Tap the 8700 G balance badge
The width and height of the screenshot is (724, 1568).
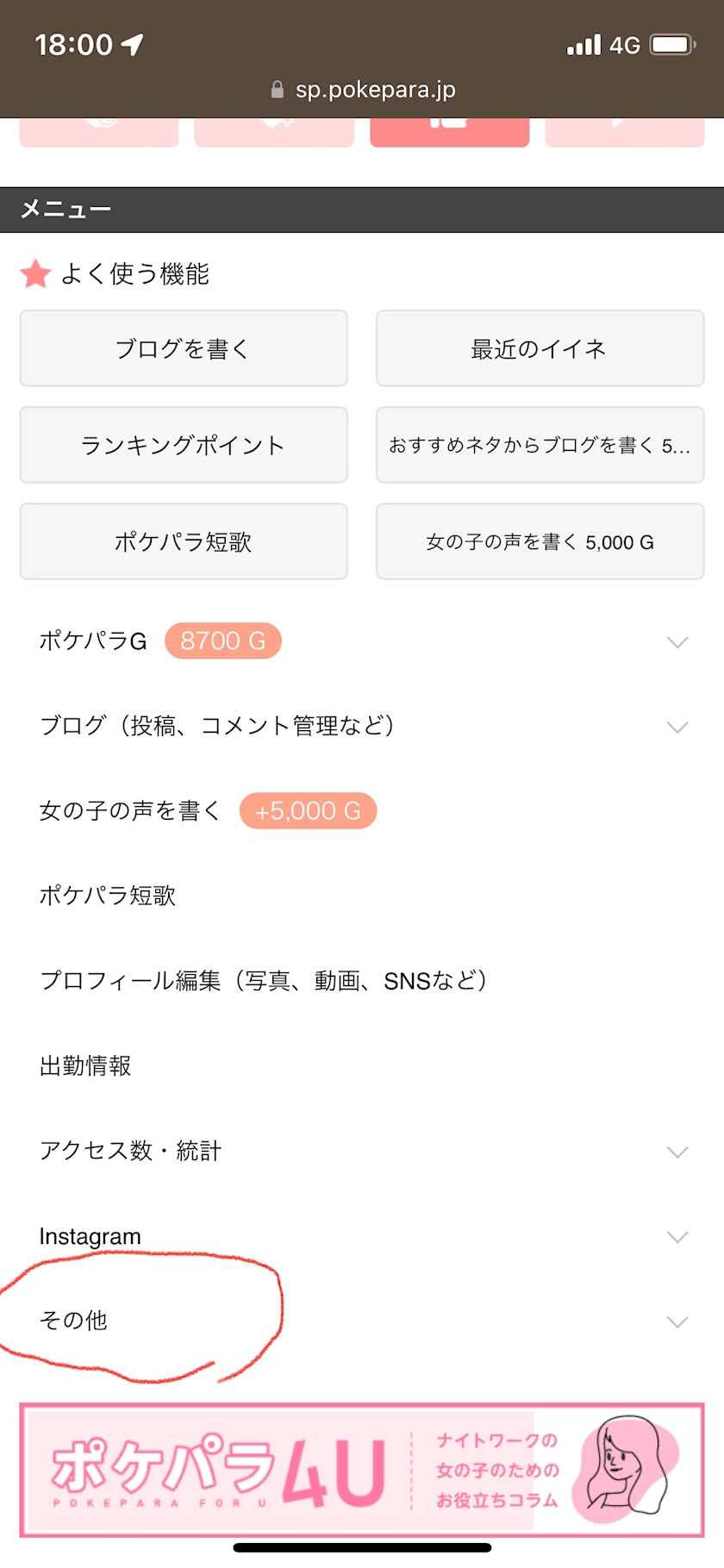click(x=223, y=641)
